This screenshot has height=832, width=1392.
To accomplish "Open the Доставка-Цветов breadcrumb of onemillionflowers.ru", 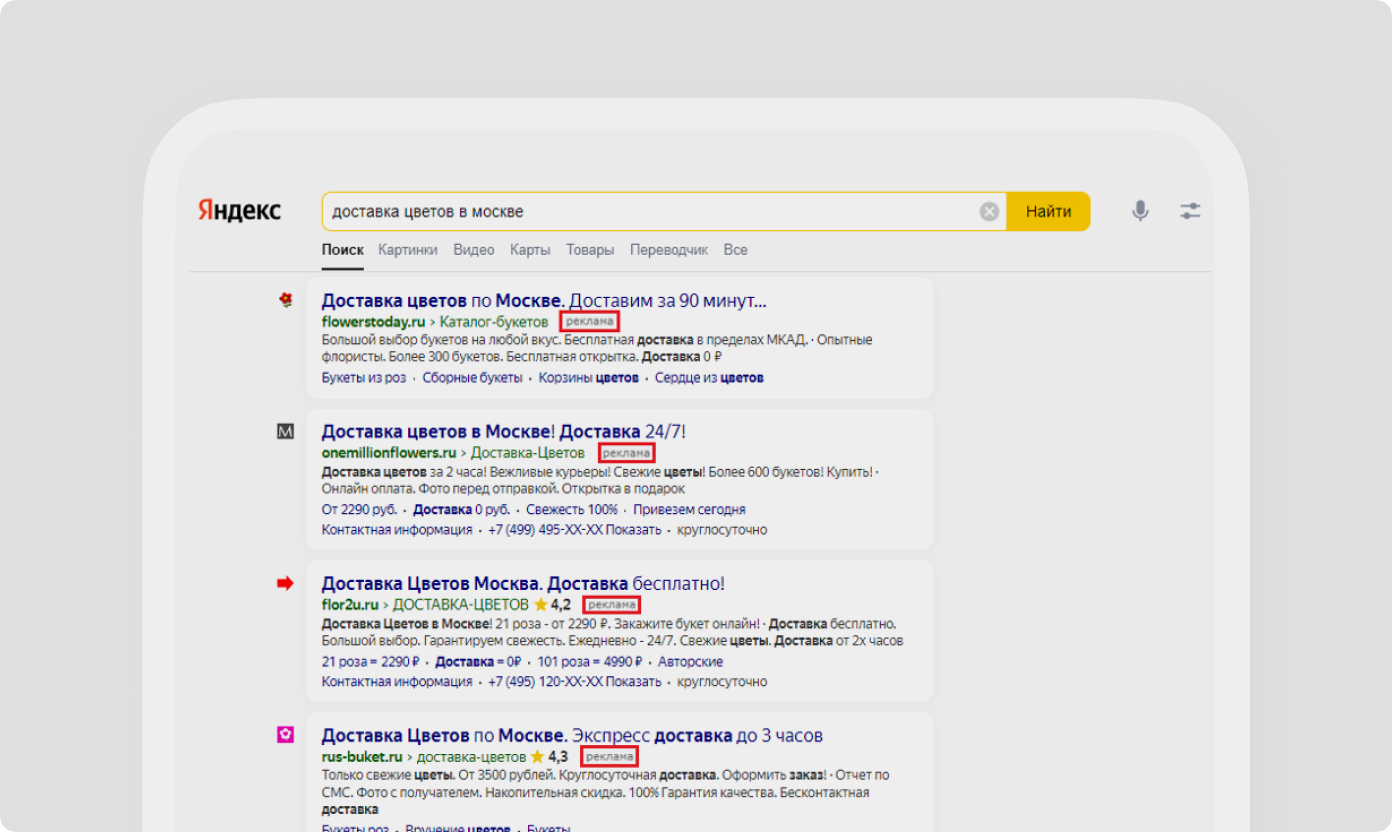I will (528, 453).
